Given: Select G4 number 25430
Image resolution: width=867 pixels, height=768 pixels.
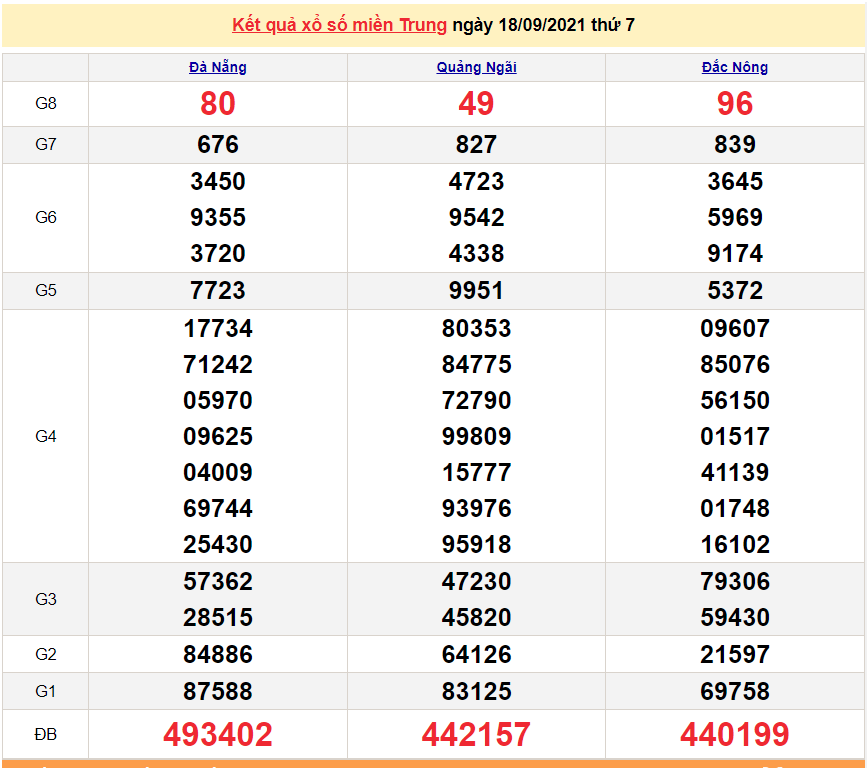Looking at the screenshot, I should click(x=218, y=544).
